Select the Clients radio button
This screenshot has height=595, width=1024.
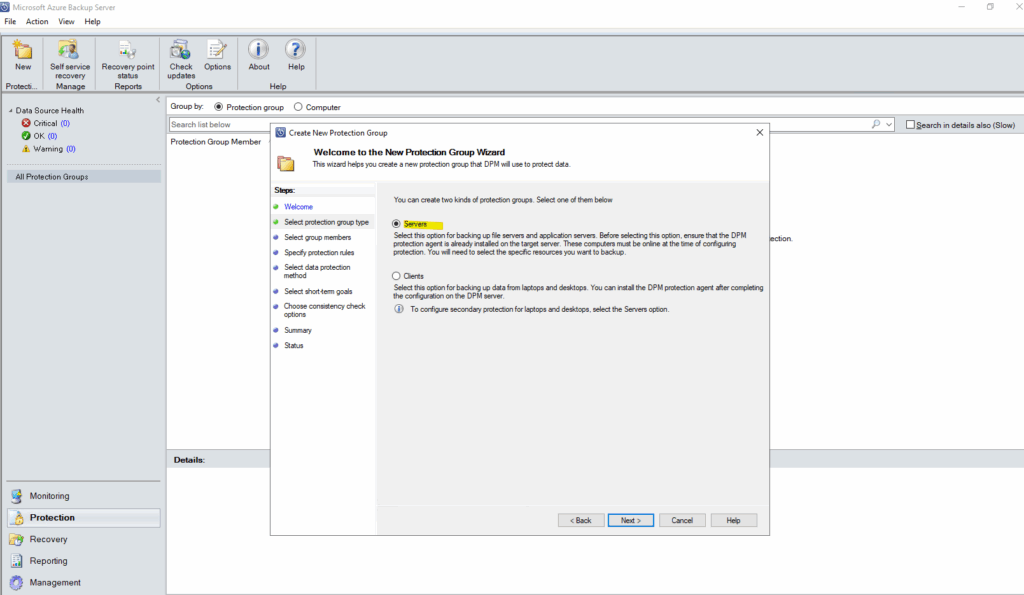click(397, 275)
